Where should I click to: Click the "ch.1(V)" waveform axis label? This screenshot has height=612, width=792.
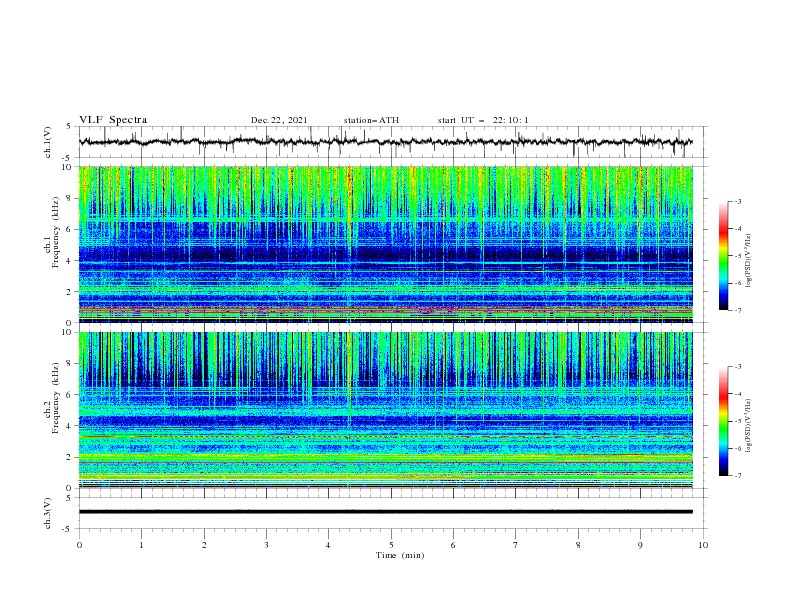[48, 142]
